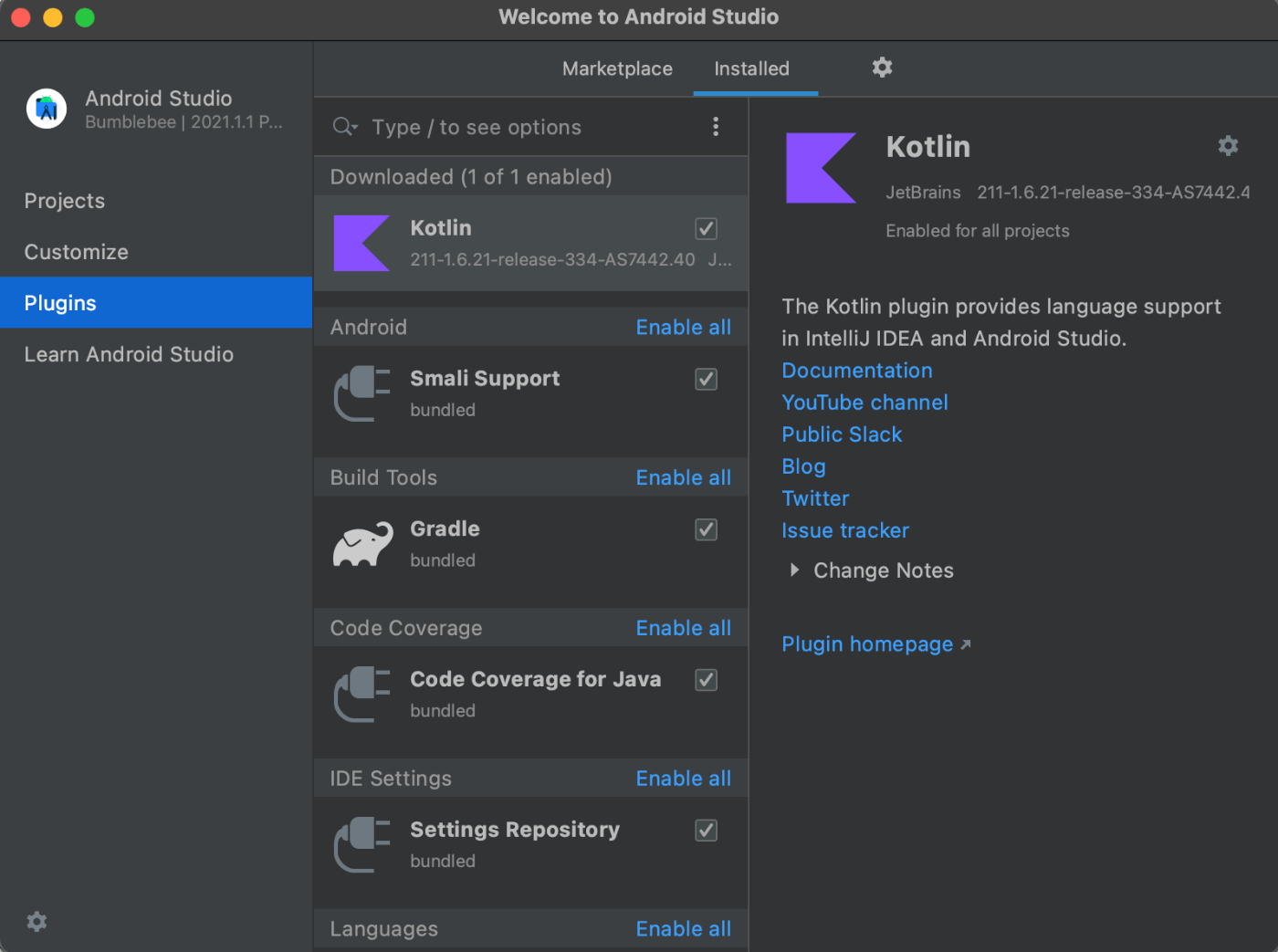Open the Customize section
1278x952 pixels.
coord(156,252)
